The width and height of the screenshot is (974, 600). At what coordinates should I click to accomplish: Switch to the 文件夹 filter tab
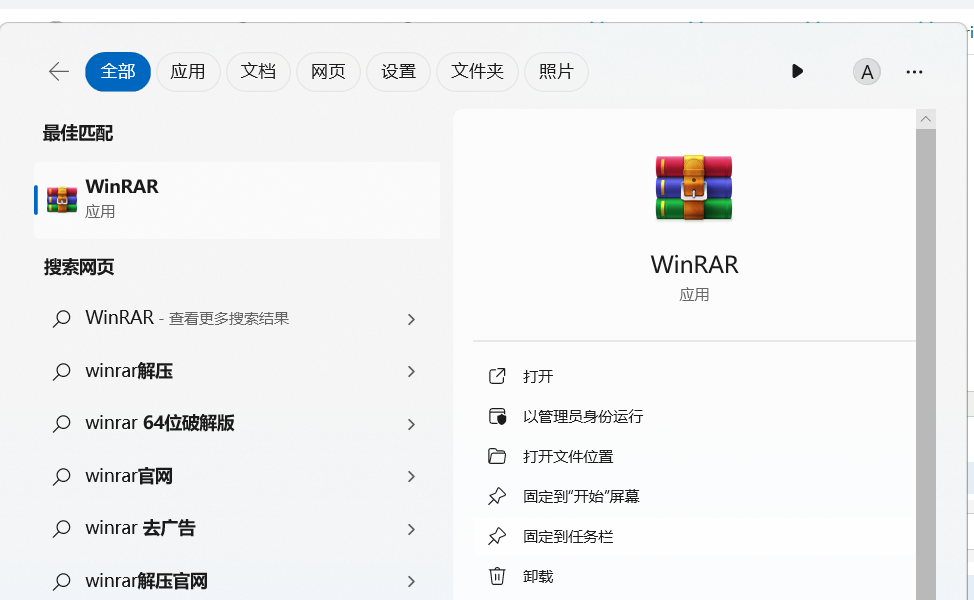coord(477,71)
